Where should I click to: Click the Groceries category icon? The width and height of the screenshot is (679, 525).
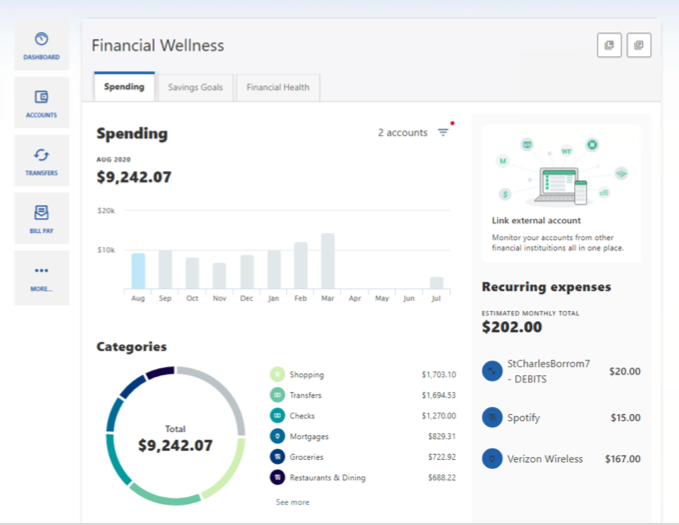tap(277, 457)
